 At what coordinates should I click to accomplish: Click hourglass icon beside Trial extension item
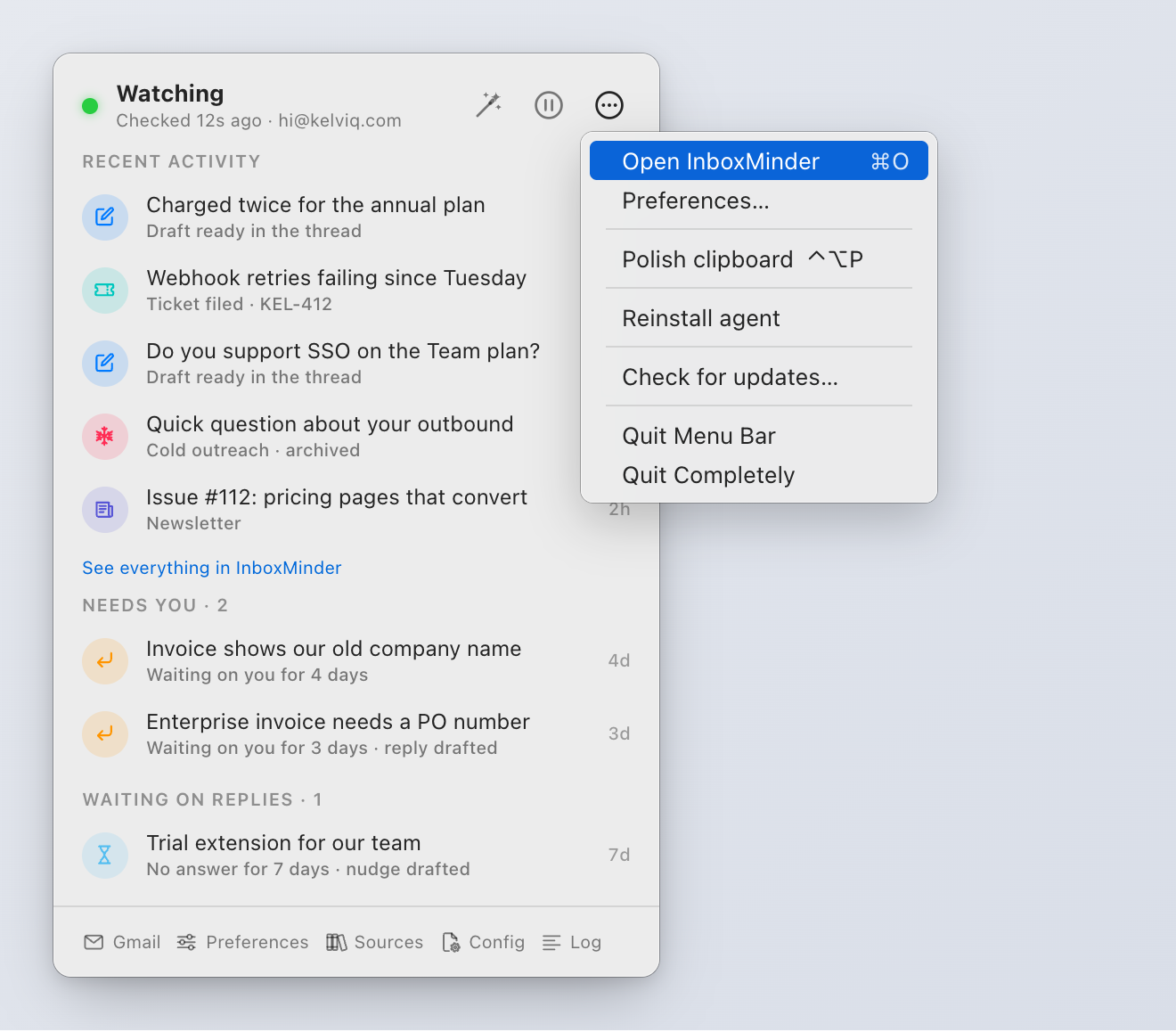[x=105, y=856]
